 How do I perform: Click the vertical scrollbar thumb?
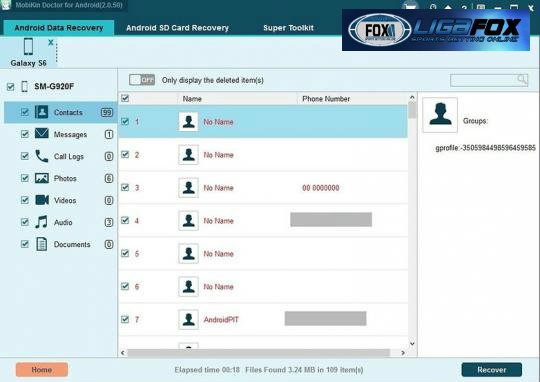pyautogui.click(x=412, y=111)
